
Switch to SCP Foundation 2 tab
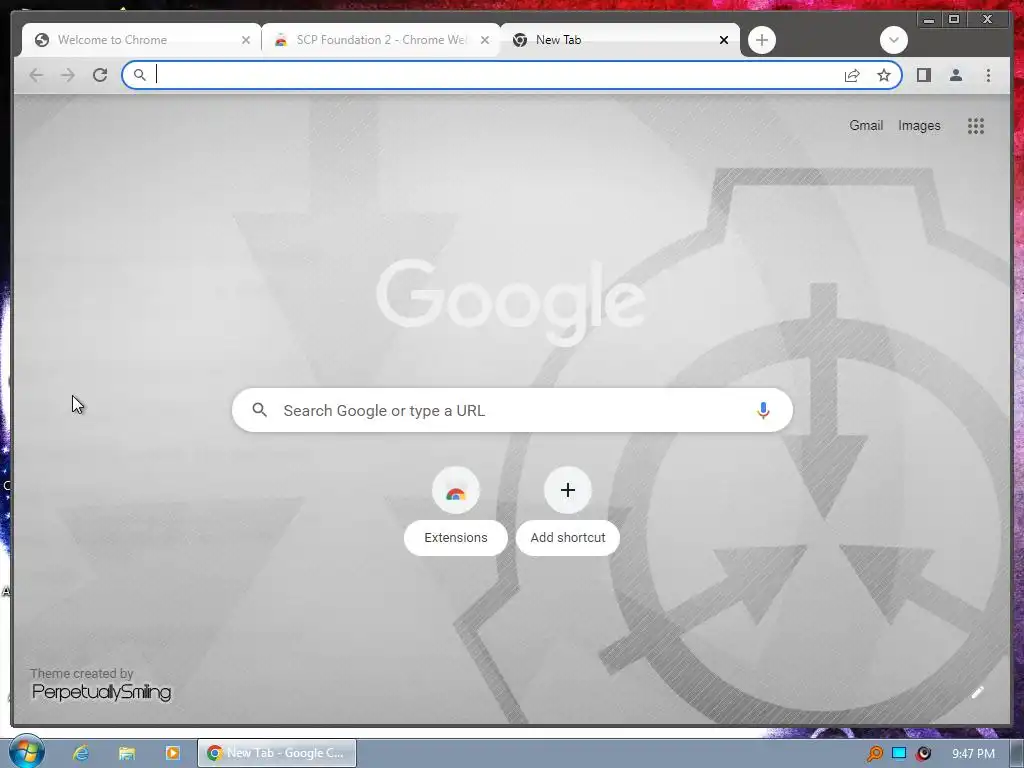tap(381, 40)
